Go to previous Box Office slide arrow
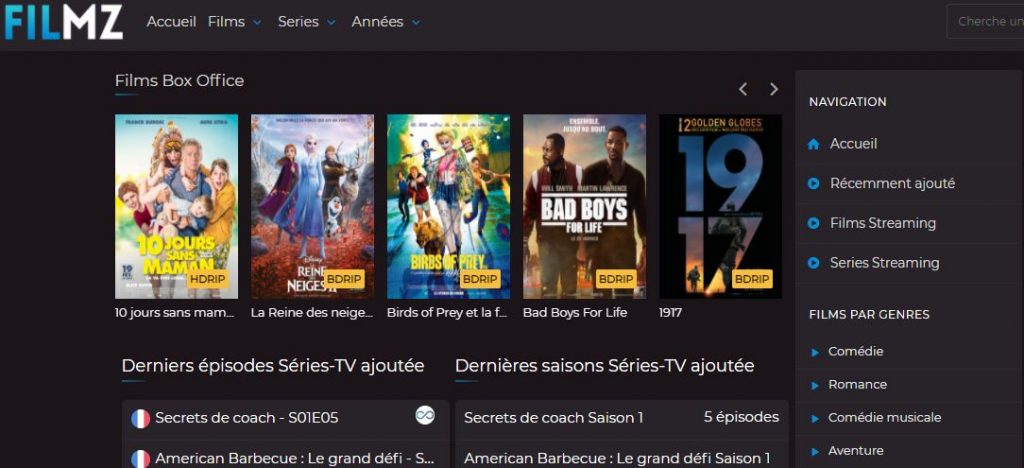Viewport: 1024px width, 468px height. click(743, 89)
